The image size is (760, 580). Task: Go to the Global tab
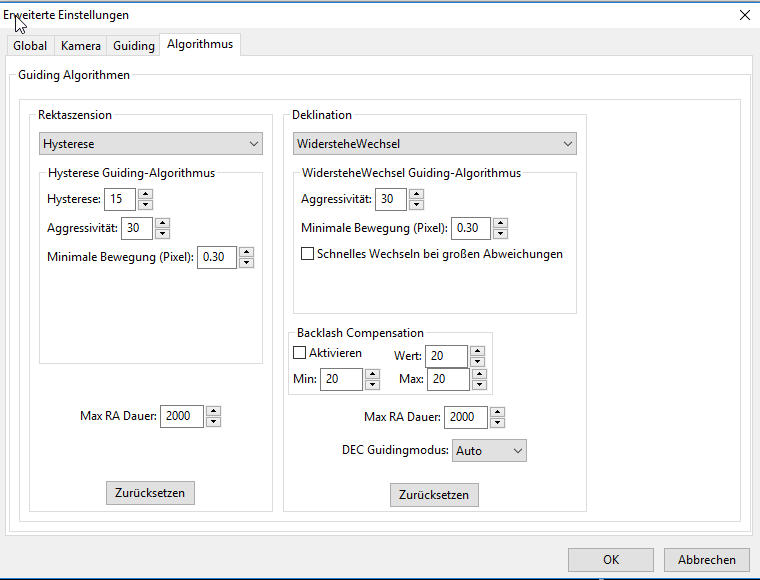click(30, 46)
